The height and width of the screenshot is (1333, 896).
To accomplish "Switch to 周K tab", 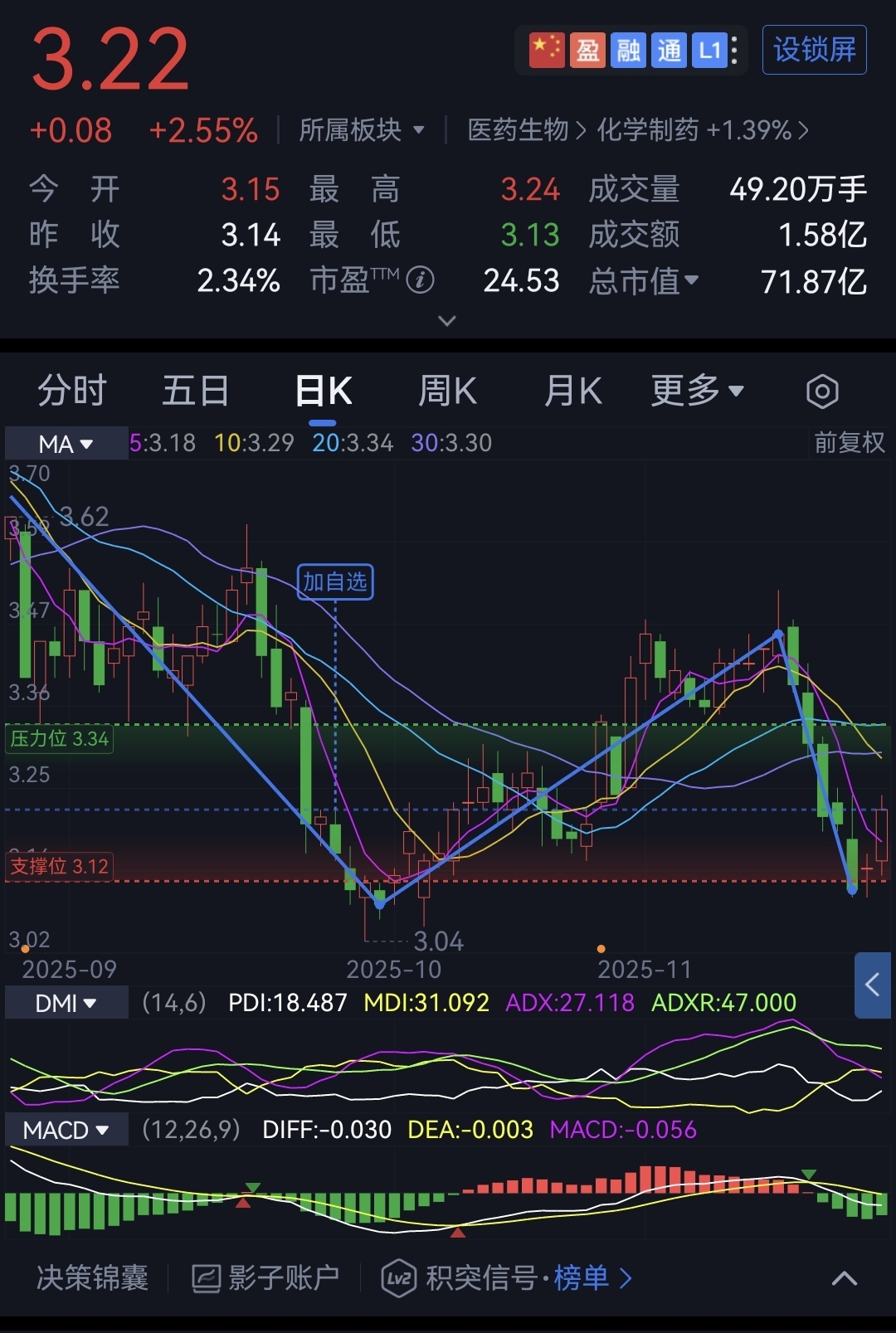I will 448,391.
